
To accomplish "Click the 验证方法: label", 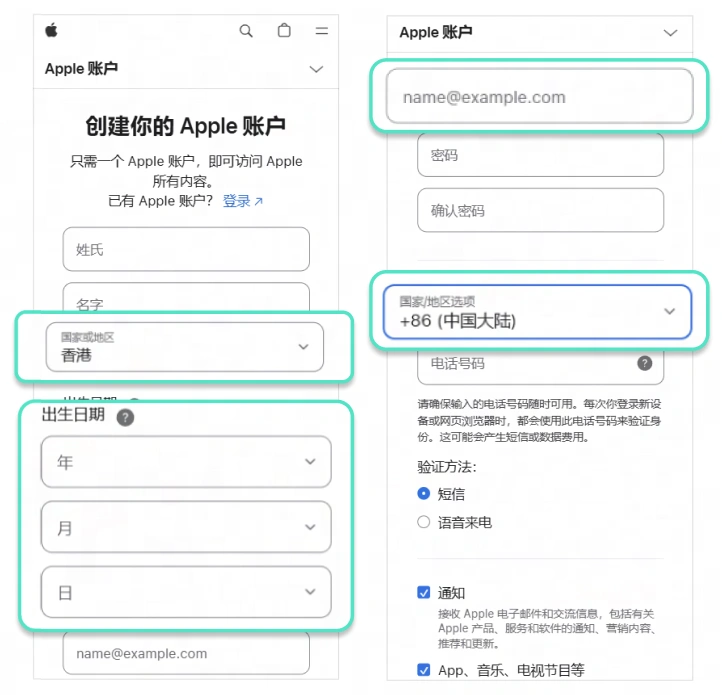I will coord(447,467).
